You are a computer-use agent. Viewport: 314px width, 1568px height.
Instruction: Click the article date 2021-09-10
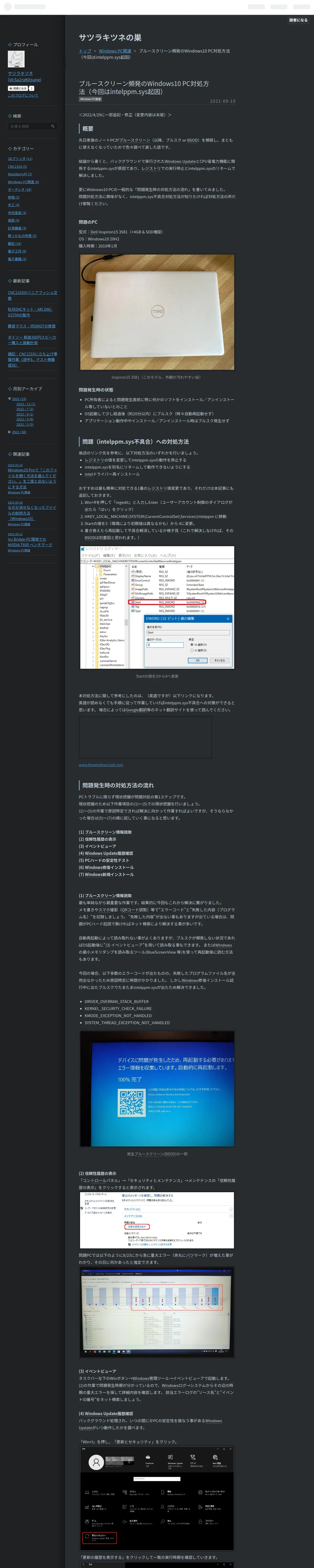point(222,101)
